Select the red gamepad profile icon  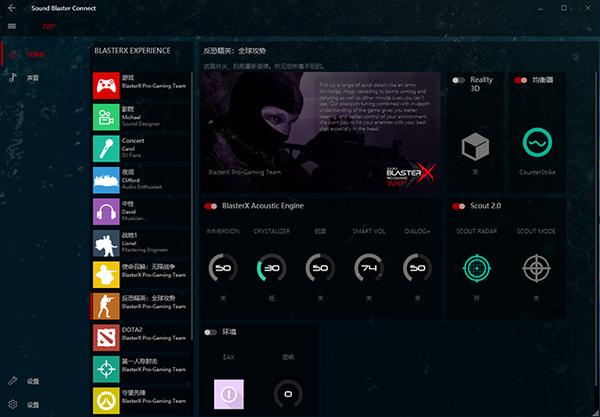[x=106, y=86]
